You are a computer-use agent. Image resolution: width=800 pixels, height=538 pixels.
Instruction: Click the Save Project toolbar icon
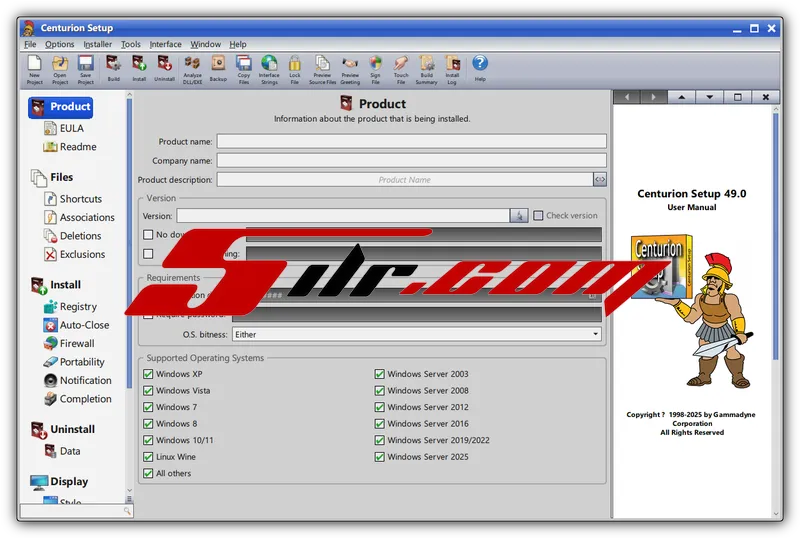point(85,69)
